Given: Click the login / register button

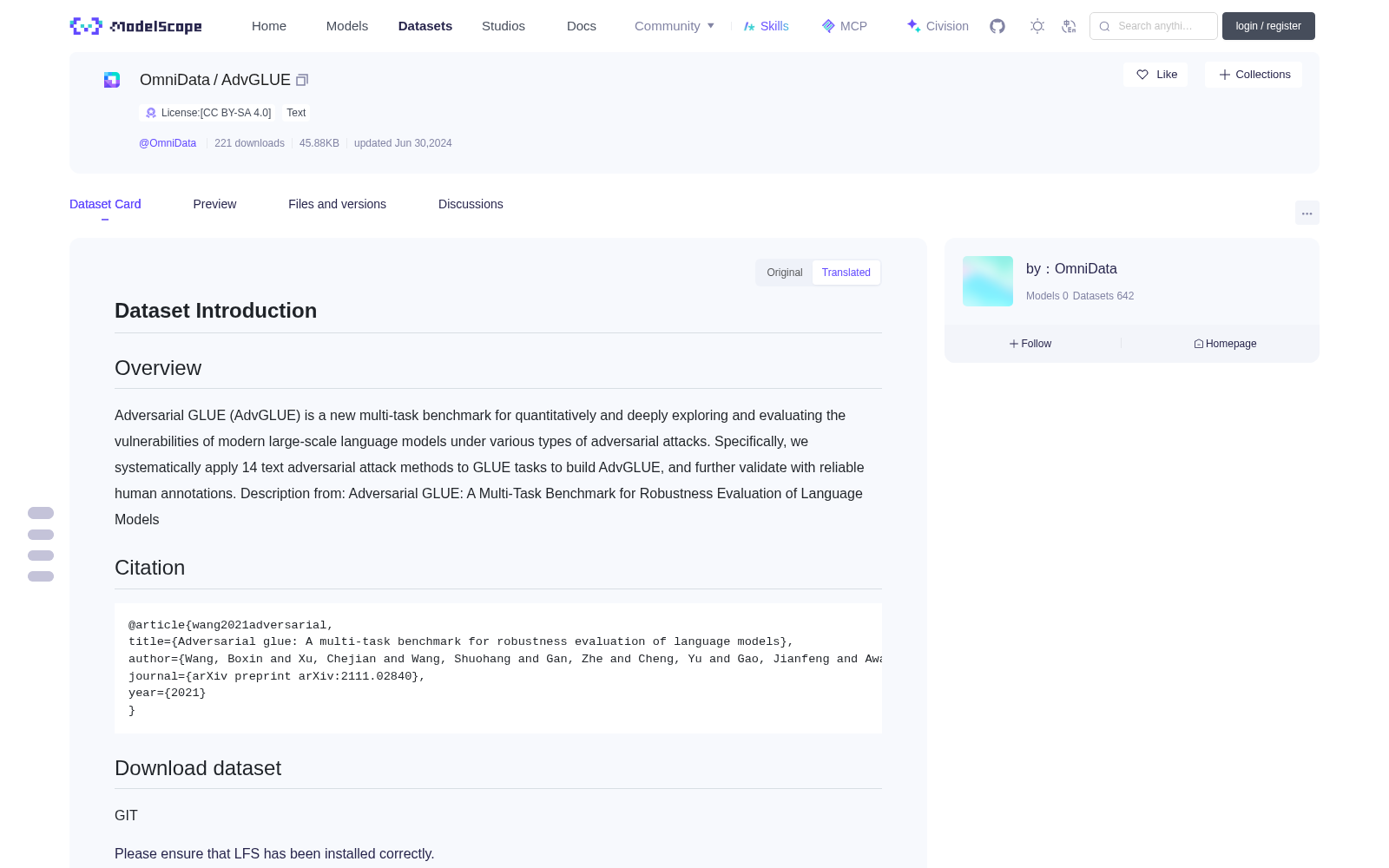Looking at the screenshot, I should coord(1268,26).
